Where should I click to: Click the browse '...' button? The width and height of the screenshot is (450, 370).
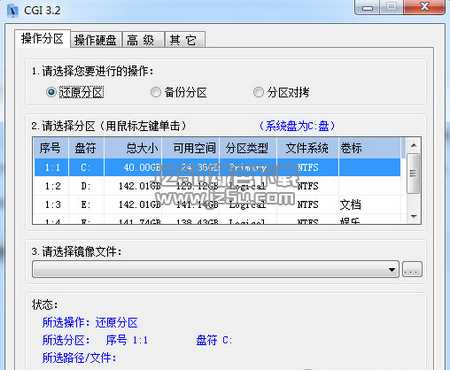tap(412, 269)
